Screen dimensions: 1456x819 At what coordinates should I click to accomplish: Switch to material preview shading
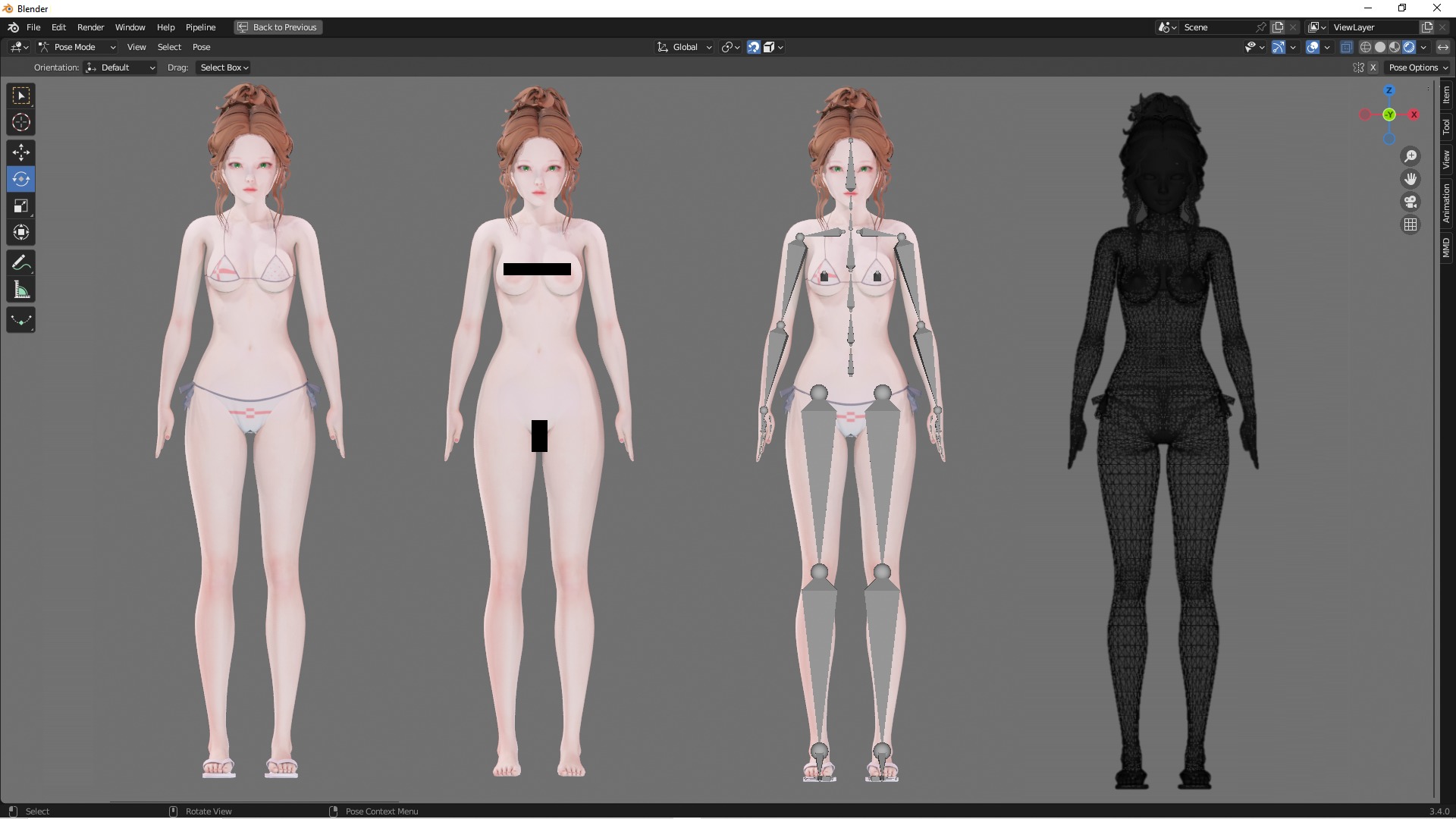pyautogui.click(x=1395, y=47)
